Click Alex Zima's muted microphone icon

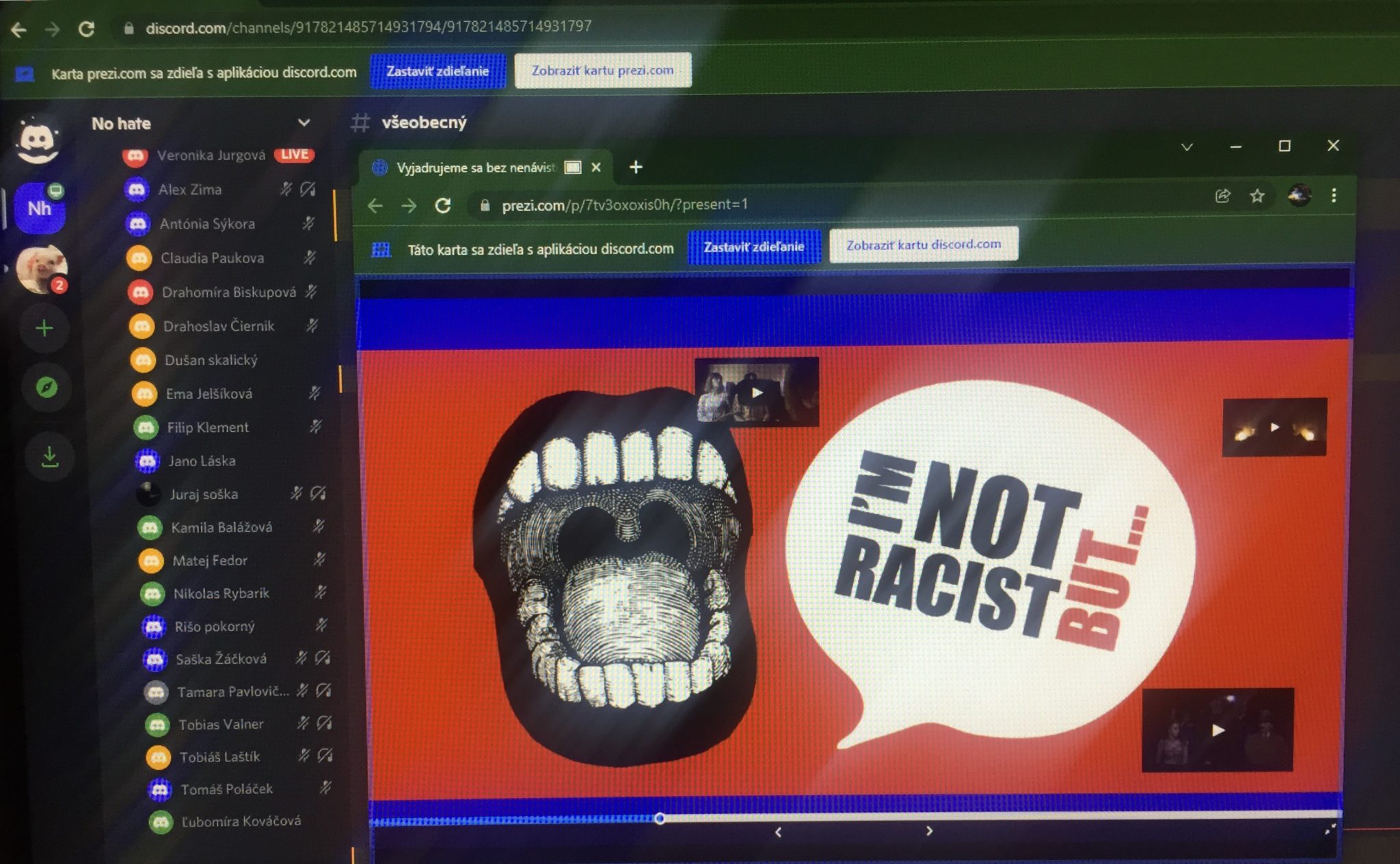[x=286, y=189]
